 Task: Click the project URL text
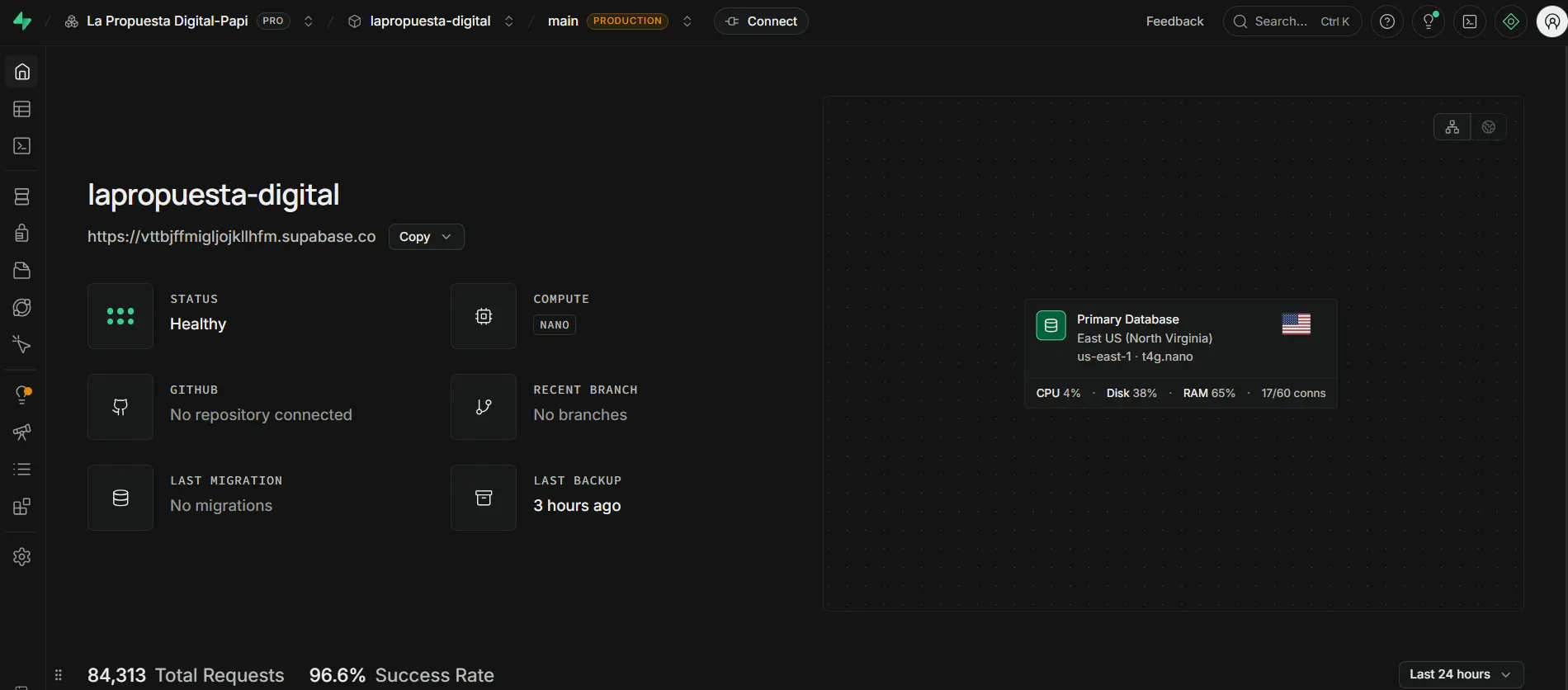coord(232,237)
